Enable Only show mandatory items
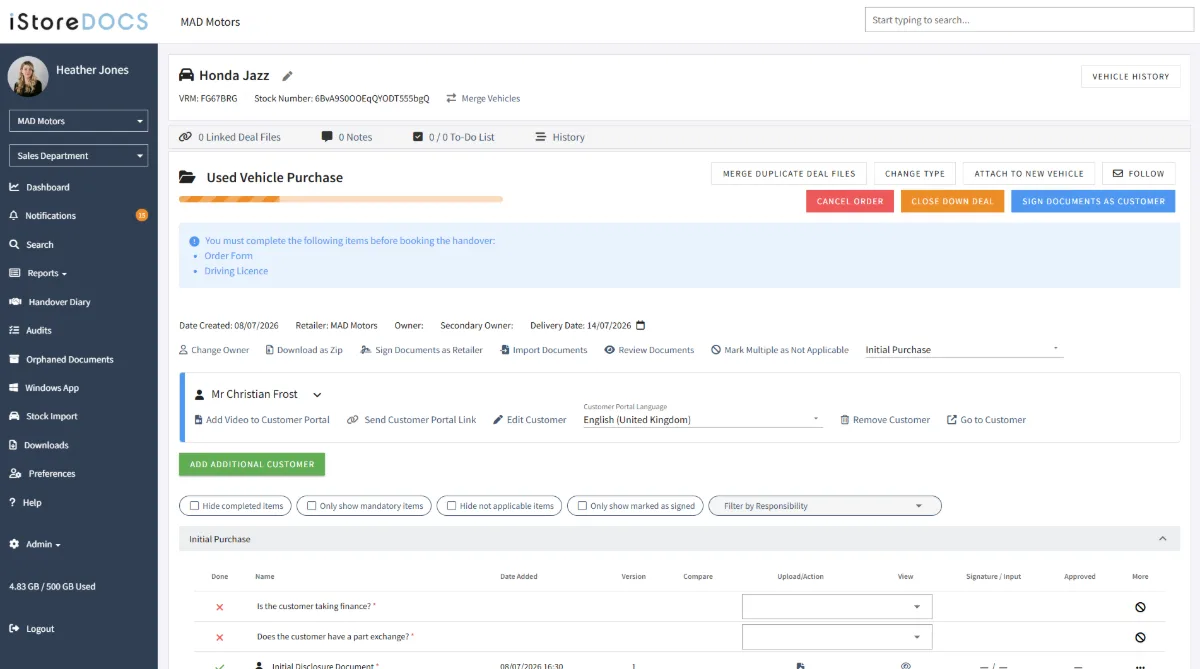The height and width of the screenshot is (669, 1200). (312, 506)
